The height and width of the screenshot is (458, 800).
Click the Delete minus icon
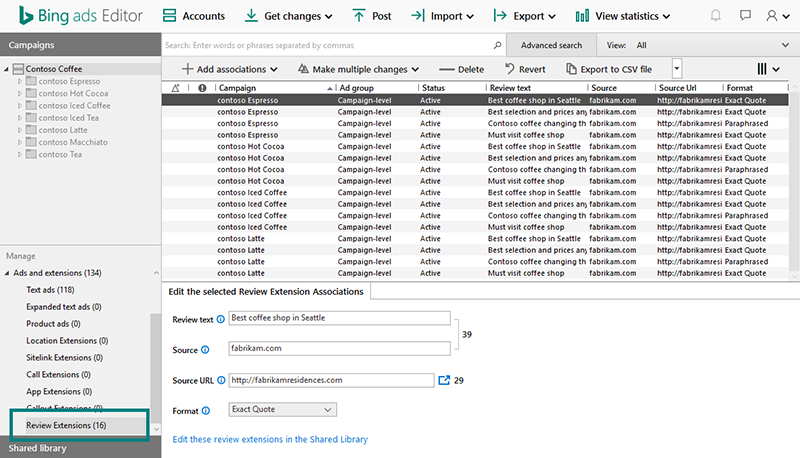pyautogui.click(x=446, y=69)
